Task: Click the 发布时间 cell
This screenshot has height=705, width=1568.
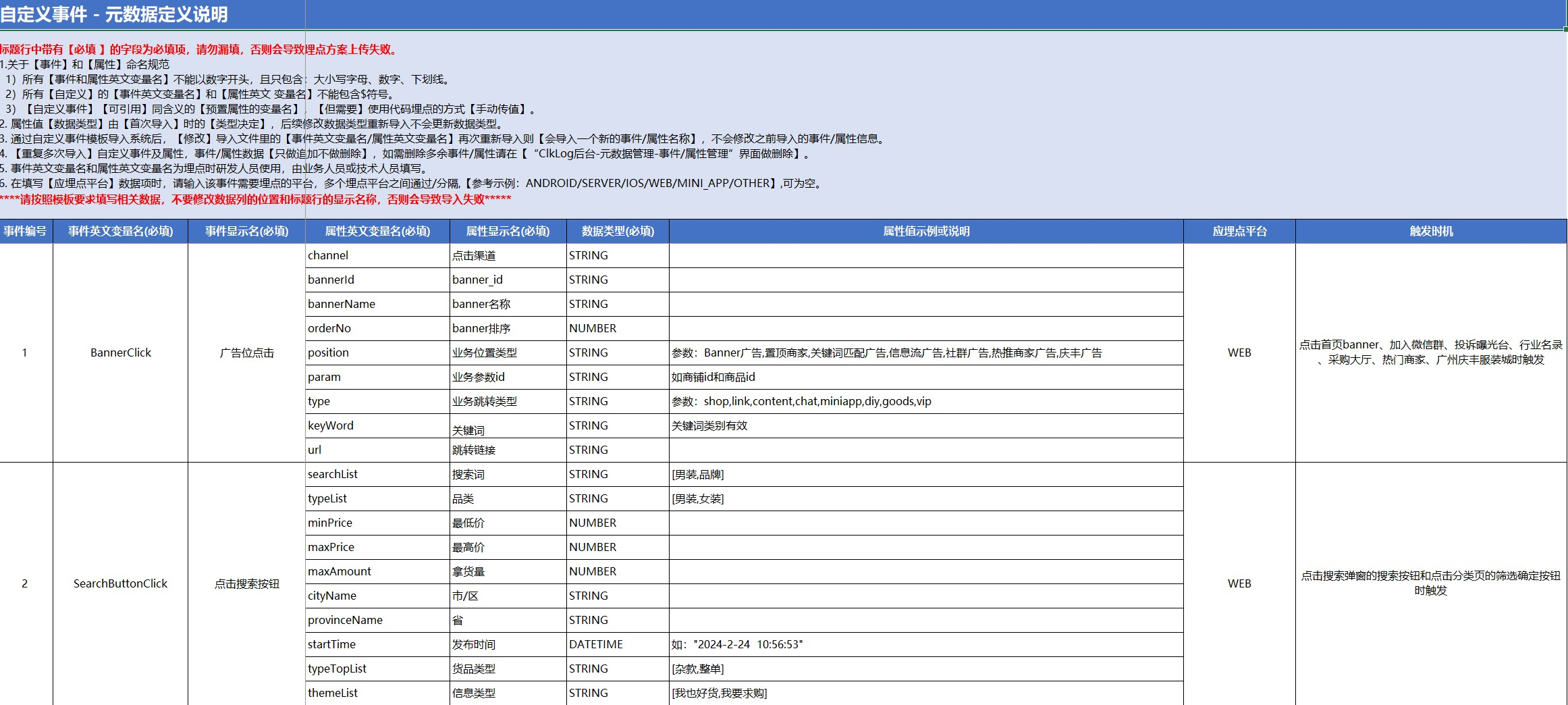Action: pyautogui.click(x=508, y=644)
